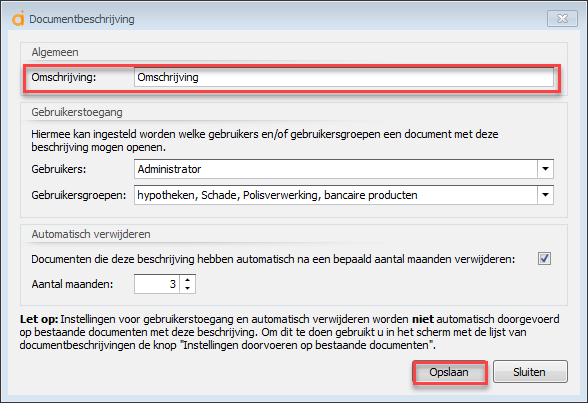Click the 'Automatisch verwijderen' group header
The width and height of the screenshot is (588, 403).
pos(91,234)
